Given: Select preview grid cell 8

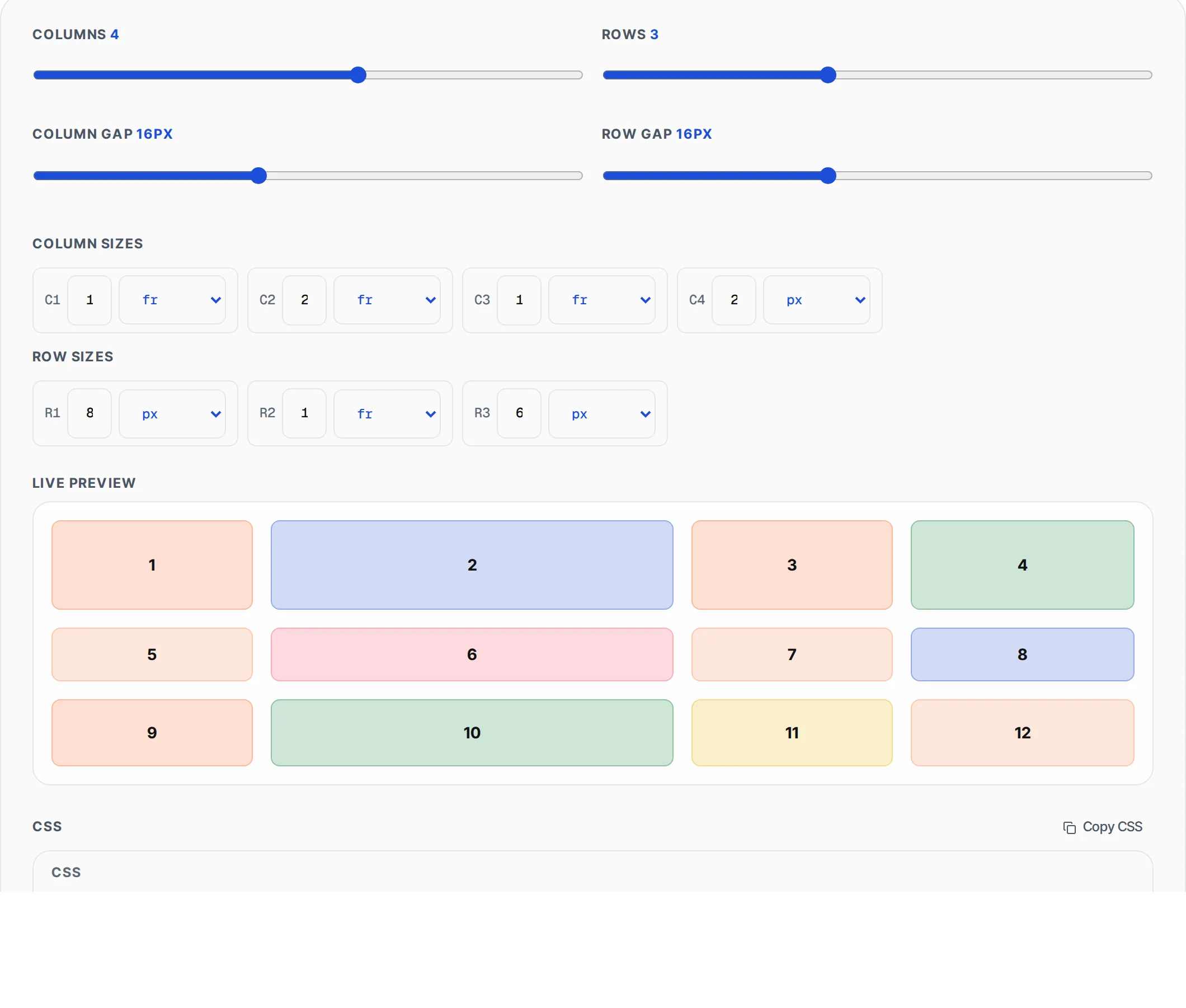Looking at the screenshot, I should point(1023,654).
